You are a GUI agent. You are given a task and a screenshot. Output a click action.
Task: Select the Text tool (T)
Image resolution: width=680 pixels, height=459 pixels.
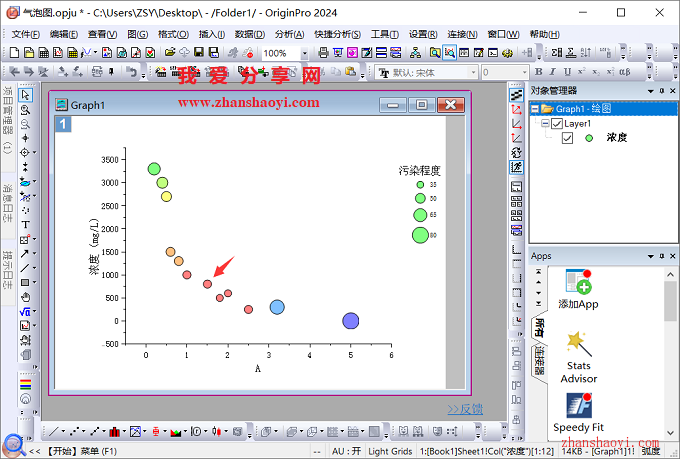click(26, 225)
